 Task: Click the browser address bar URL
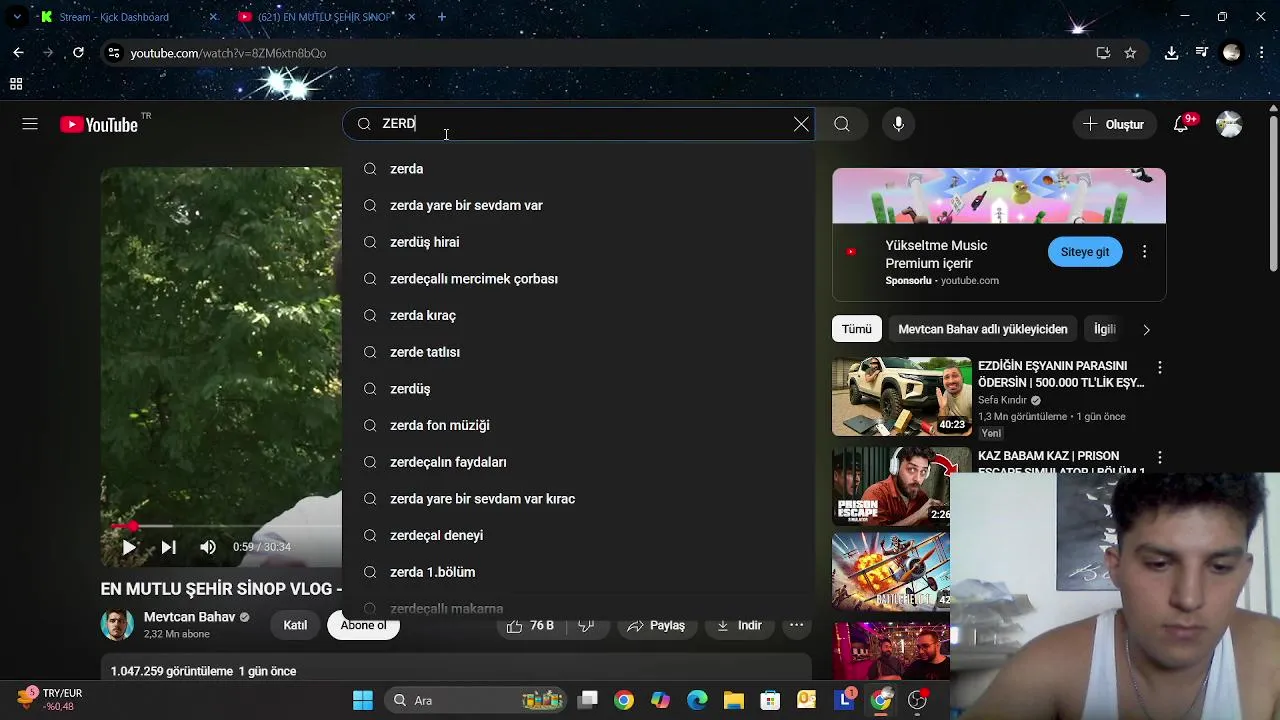pyautogui.click(x=228, y=53)
